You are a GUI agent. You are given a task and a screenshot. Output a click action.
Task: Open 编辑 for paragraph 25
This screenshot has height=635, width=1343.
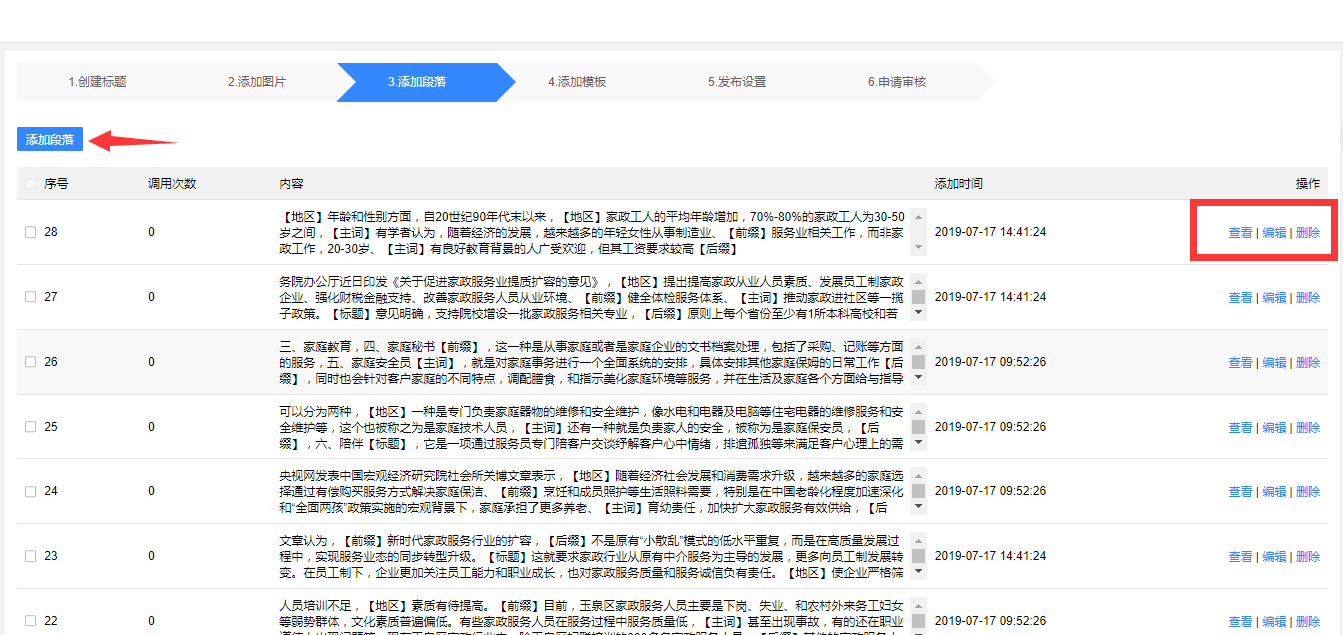[x=1274, y=428]
